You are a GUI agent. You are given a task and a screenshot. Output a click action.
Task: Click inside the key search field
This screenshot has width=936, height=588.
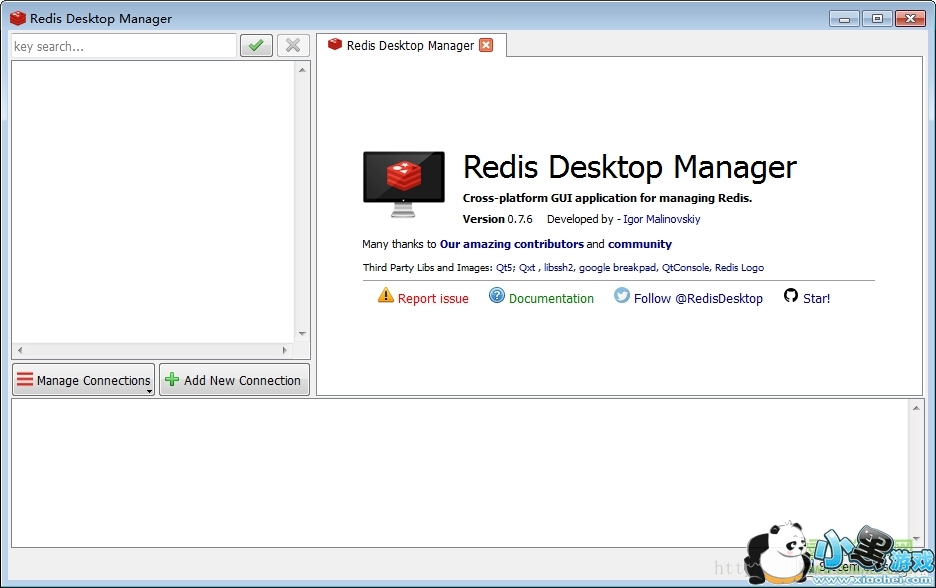click(122, 46)
